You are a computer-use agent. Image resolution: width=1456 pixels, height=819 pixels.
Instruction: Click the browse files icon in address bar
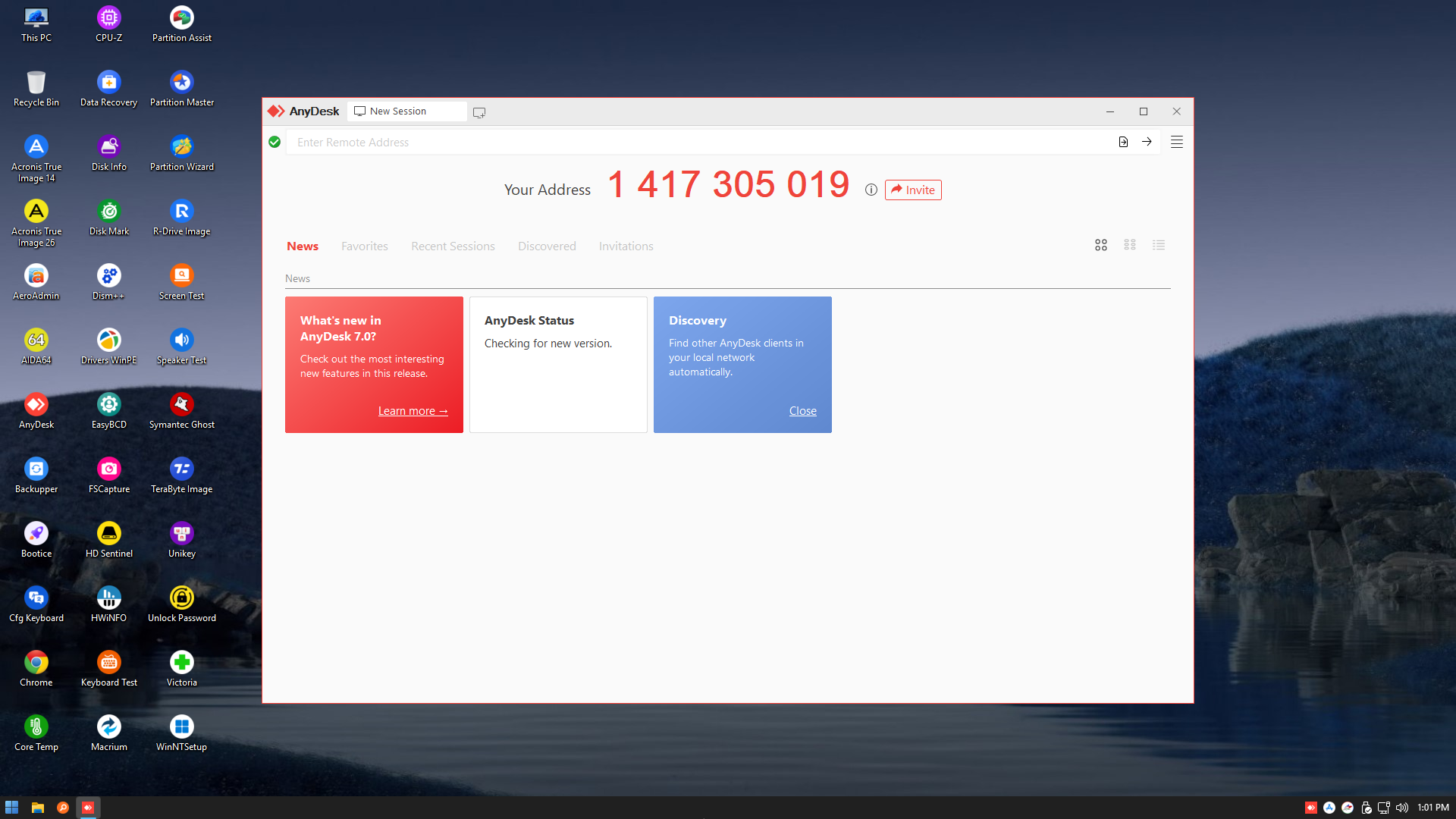(1123, 142)
